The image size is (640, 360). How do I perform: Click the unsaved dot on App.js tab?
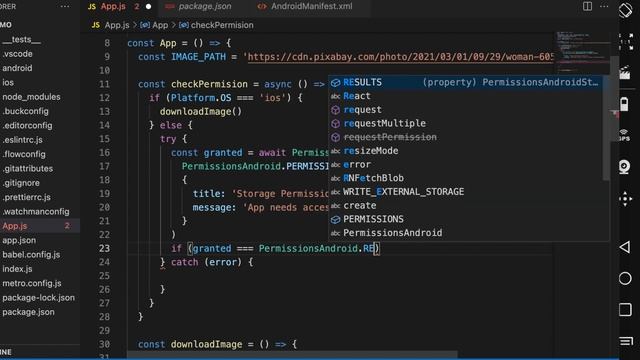tap(148, 7)
